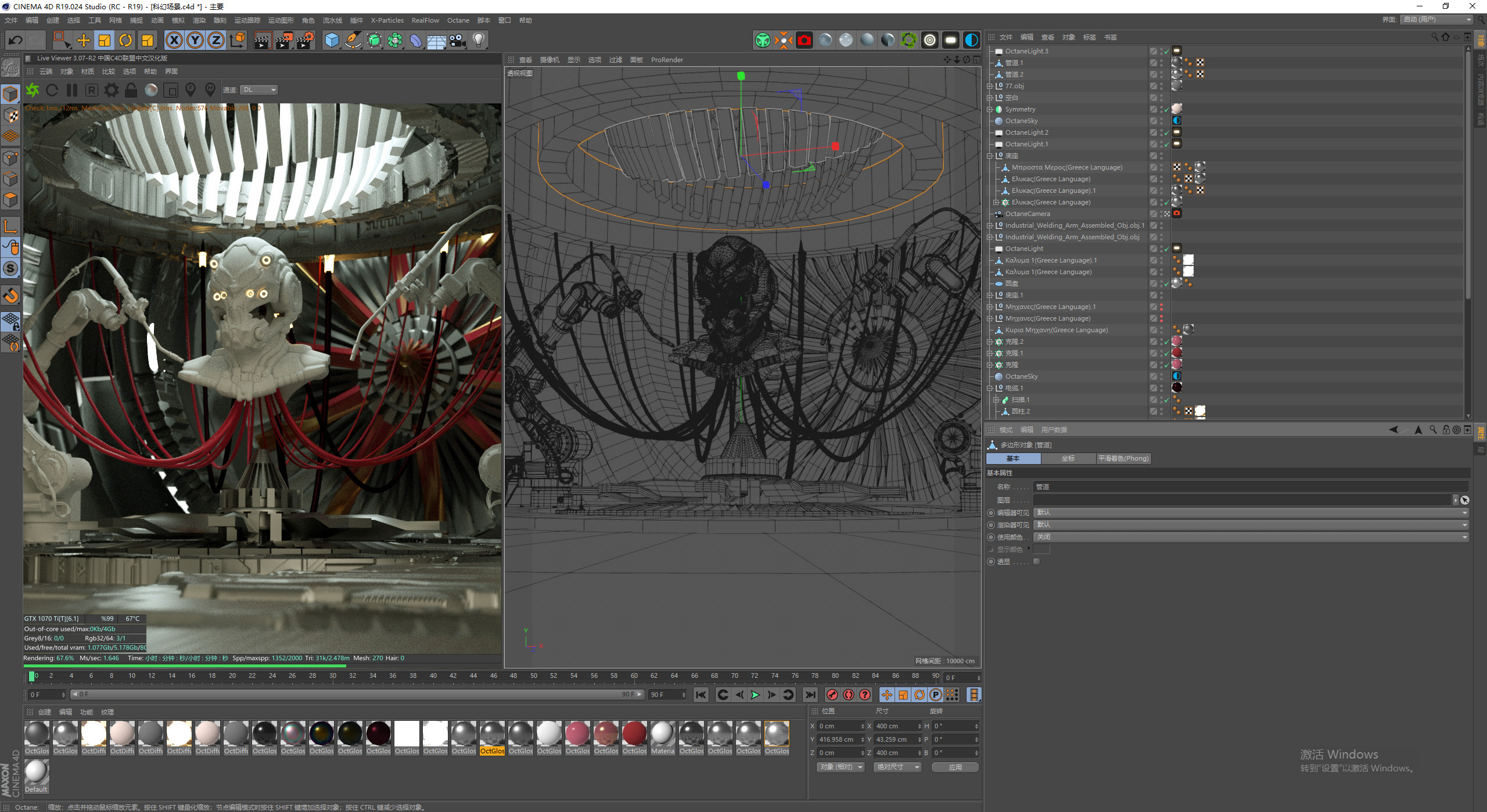
Task: Open the Octane Live Viewer plugin icon
Action: [x=762, y=40]
